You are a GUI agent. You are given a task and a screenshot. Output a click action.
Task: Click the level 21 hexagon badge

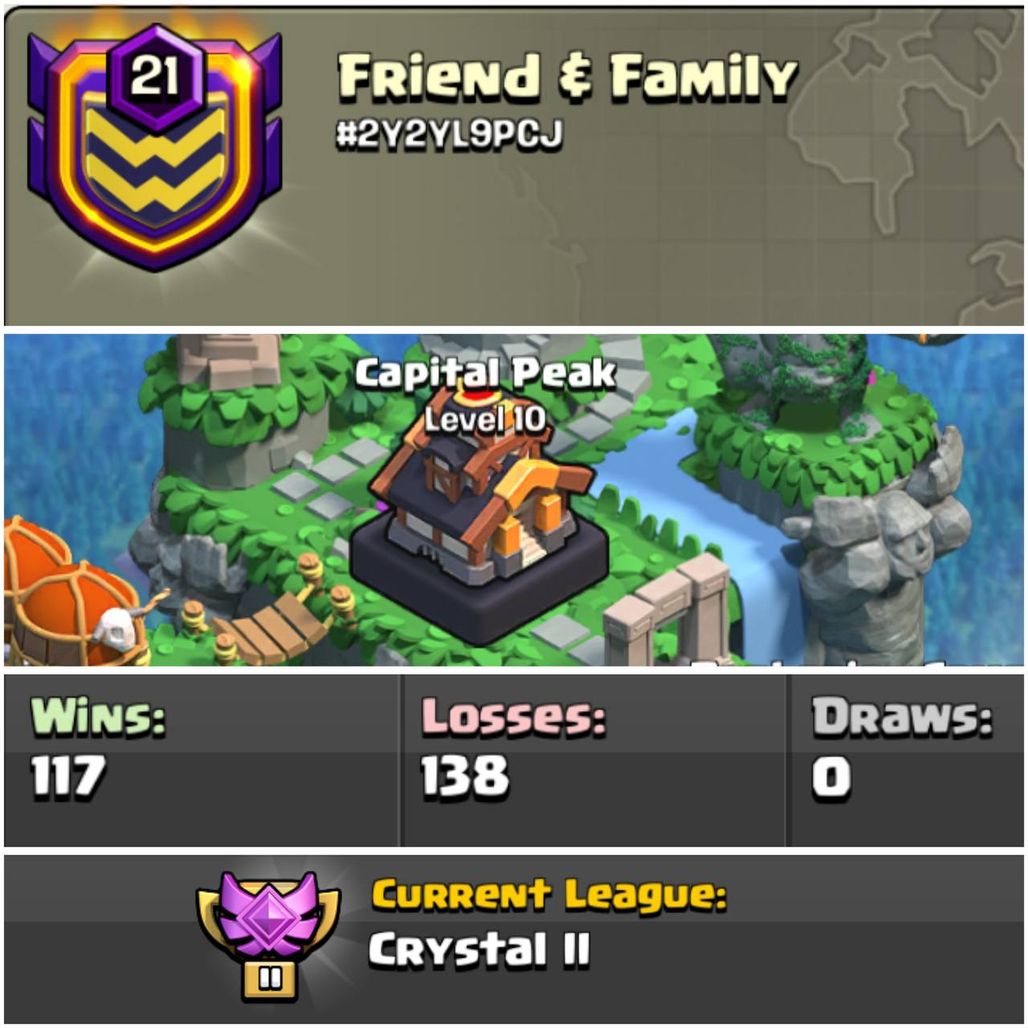[155, 75]
